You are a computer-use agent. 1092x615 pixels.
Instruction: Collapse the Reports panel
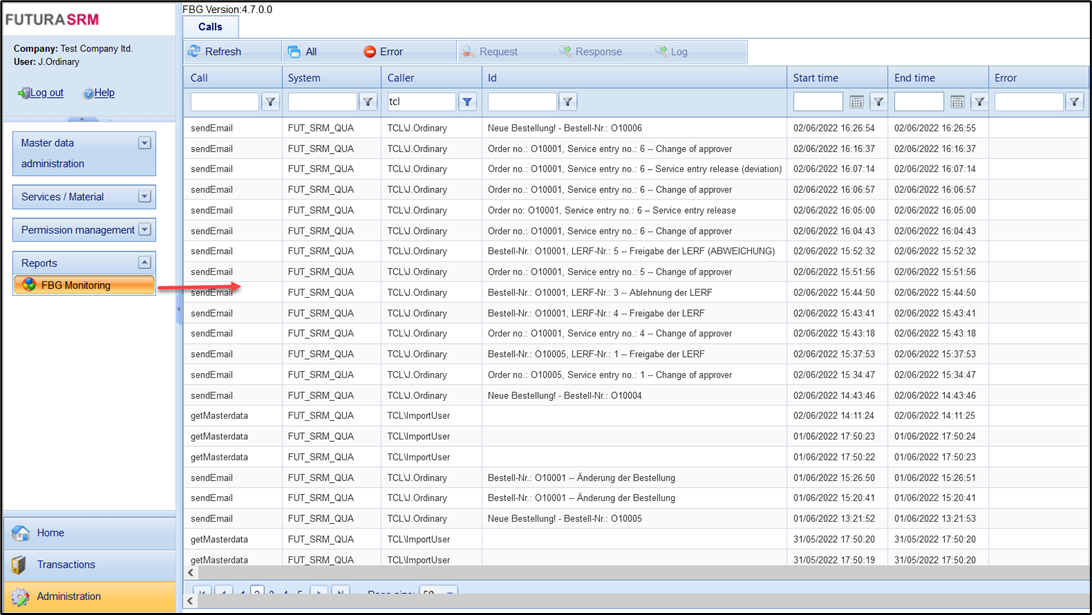[x=144, y=263]
